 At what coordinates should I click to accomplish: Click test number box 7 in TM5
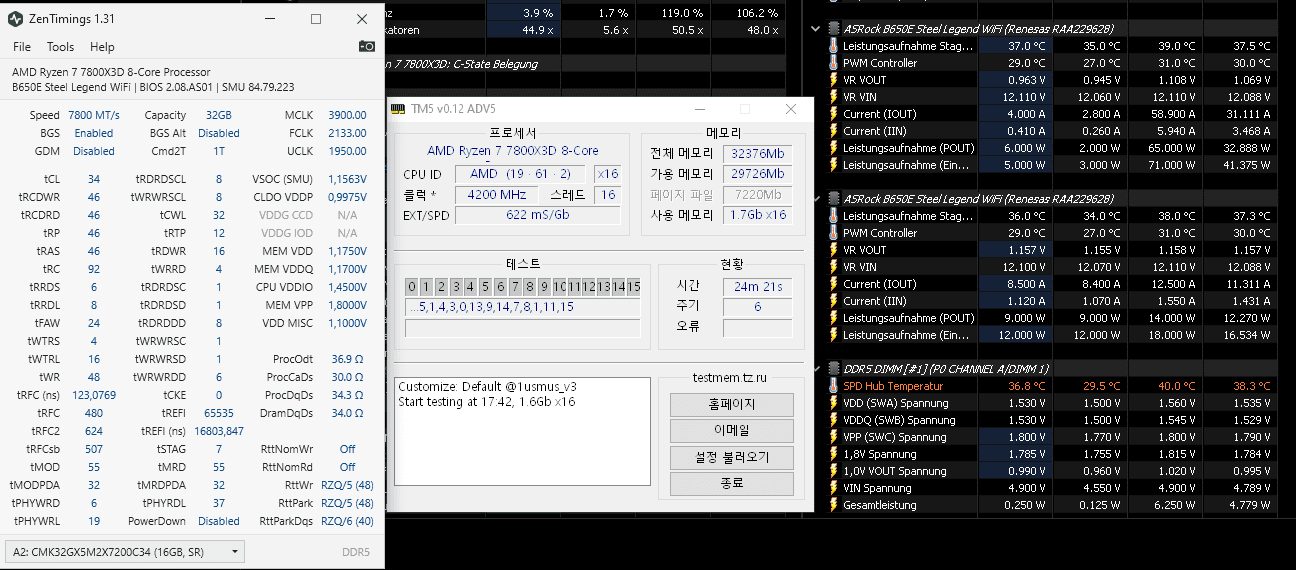click(514, 287)
